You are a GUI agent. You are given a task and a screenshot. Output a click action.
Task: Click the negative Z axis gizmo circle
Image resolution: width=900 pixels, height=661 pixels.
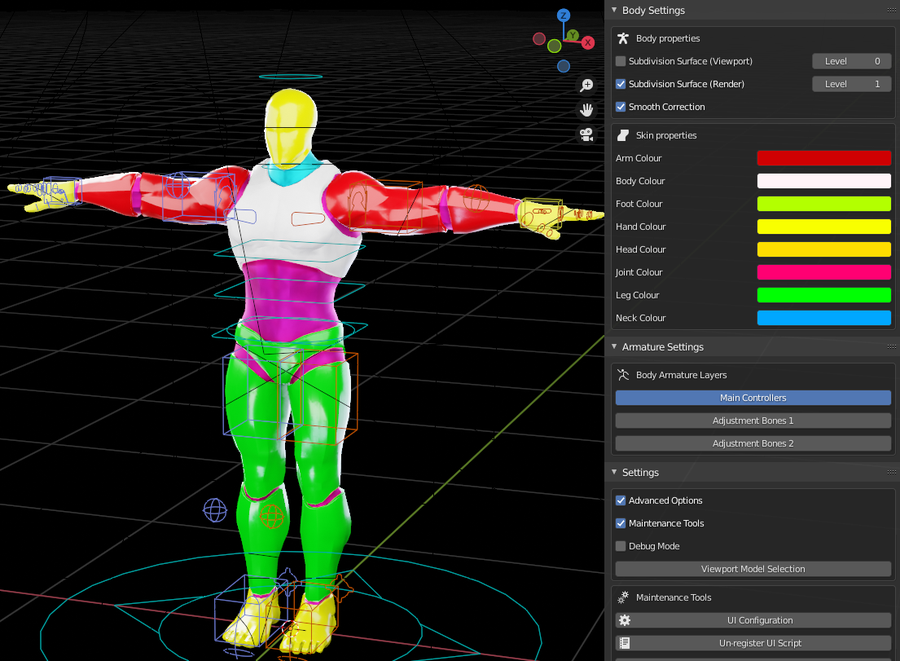[x=564, y=66]
